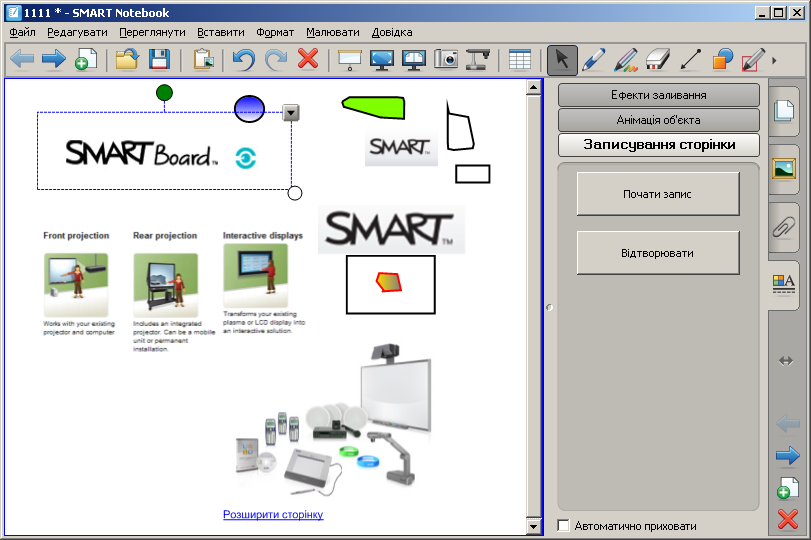Delete selected object with red X toolbar icon
The width and height of the screenshot is (811, 540).
[x=308, y=58]
